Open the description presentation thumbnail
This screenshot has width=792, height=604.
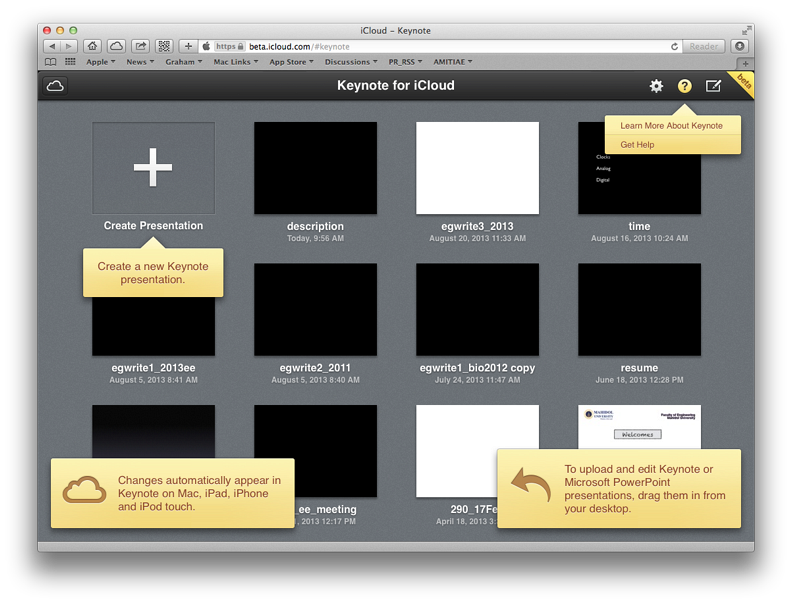pyautogui.click(x=315, y=168)
